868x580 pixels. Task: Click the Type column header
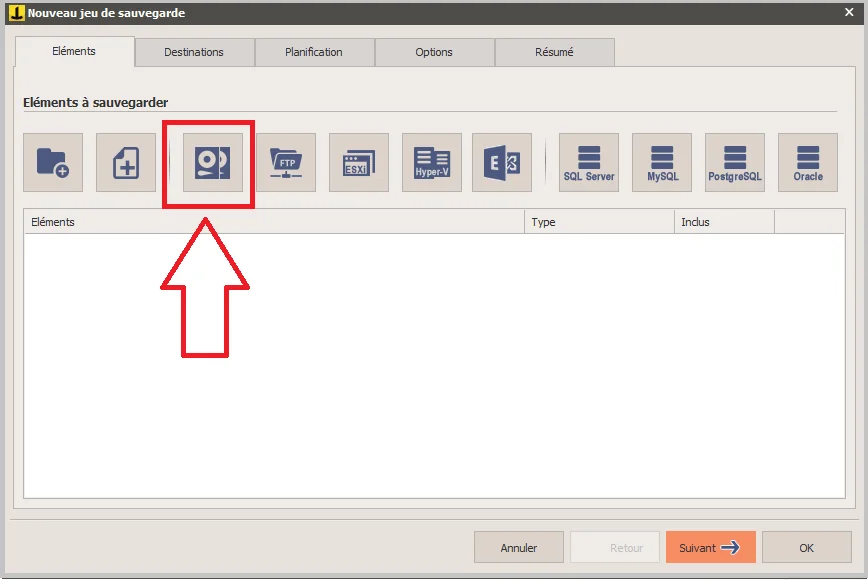tap(599, 222)
